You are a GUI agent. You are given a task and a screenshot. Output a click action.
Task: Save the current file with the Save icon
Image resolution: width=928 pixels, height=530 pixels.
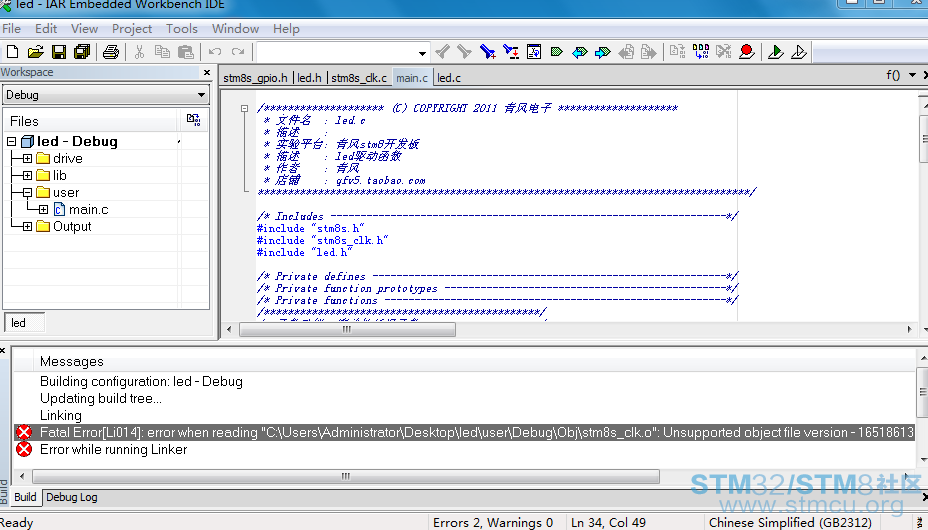pyautogui.click(x=59, y=52)
